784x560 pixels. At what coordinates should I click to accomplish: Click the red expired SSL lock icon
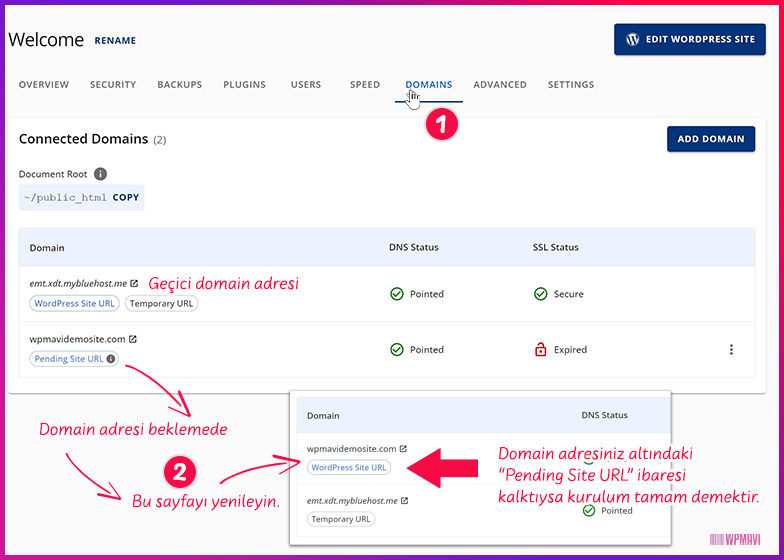pyautogui.click(x=541, y=350)
